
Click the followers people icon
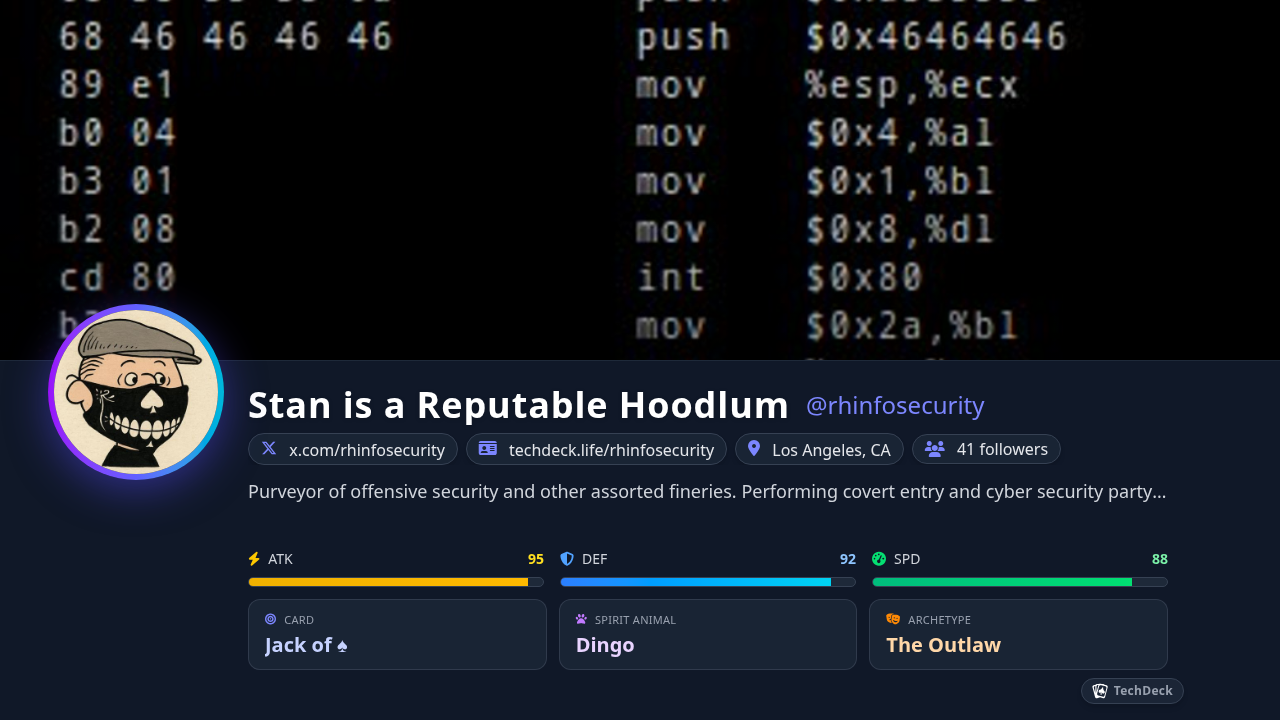pos(935,449)
